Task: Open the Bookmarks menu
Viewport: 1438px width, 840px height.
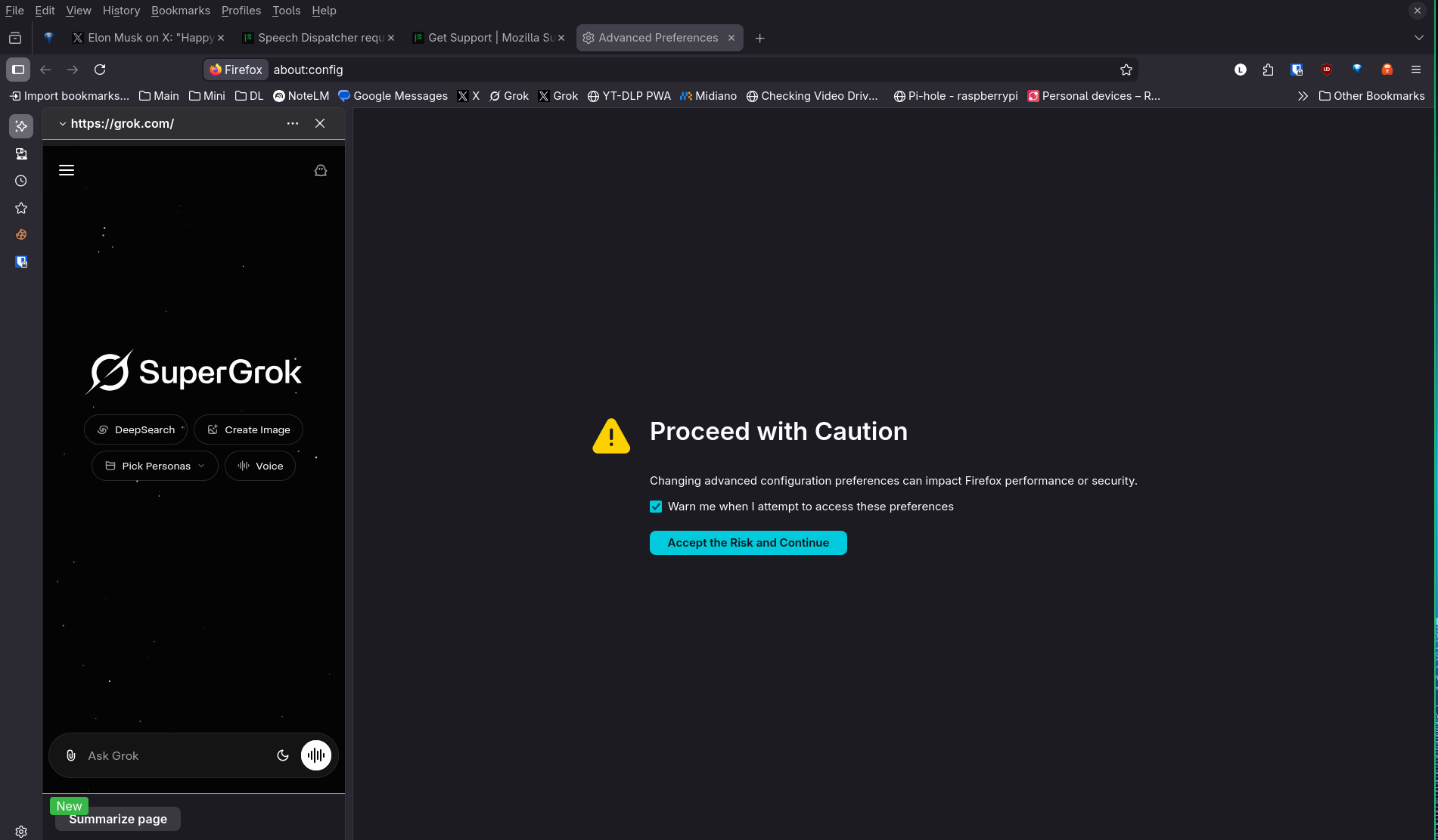Action: pyautogui.click(x=181, y=11)
